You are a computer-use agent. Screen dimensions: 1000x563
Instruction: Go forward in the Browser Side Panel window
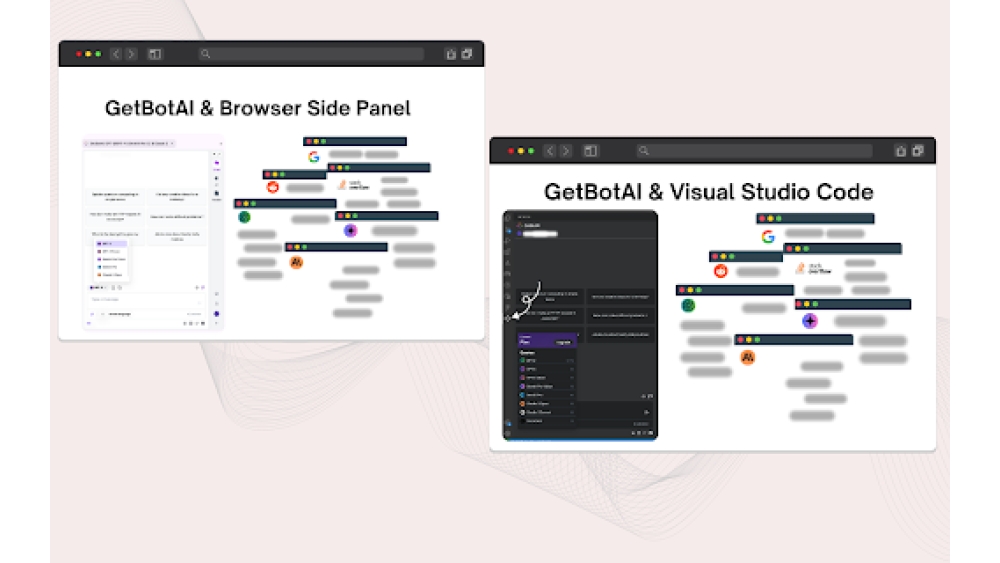click(x=131, y=54)
